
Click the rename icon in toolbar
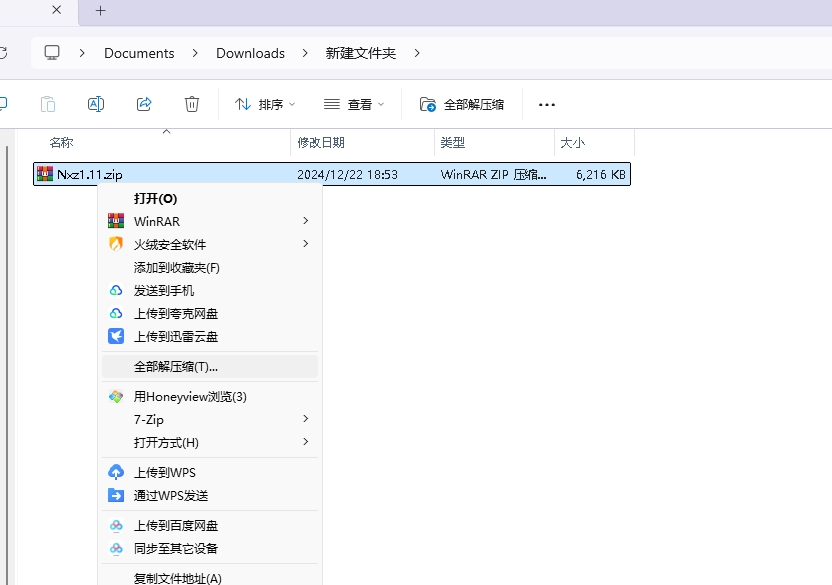96,104
